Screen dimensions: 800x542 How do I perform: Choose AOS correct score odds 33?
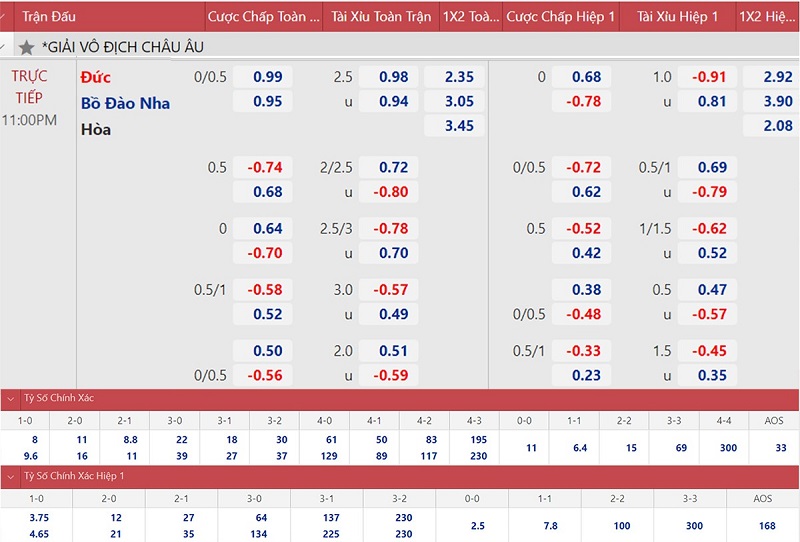click(781, 448)
